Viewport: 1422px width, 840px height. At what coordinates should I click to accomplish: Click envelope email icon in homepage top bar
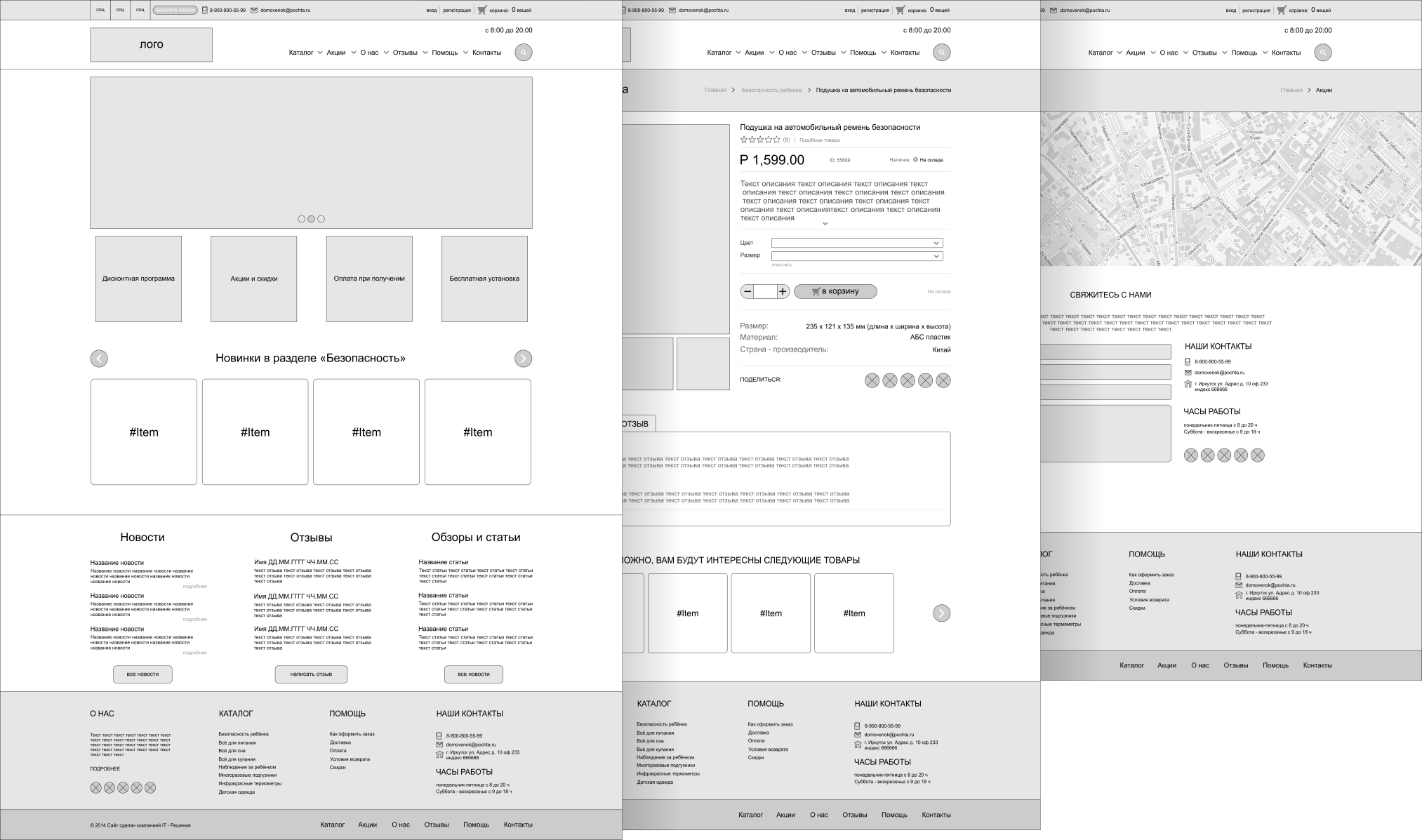[254, 11]
